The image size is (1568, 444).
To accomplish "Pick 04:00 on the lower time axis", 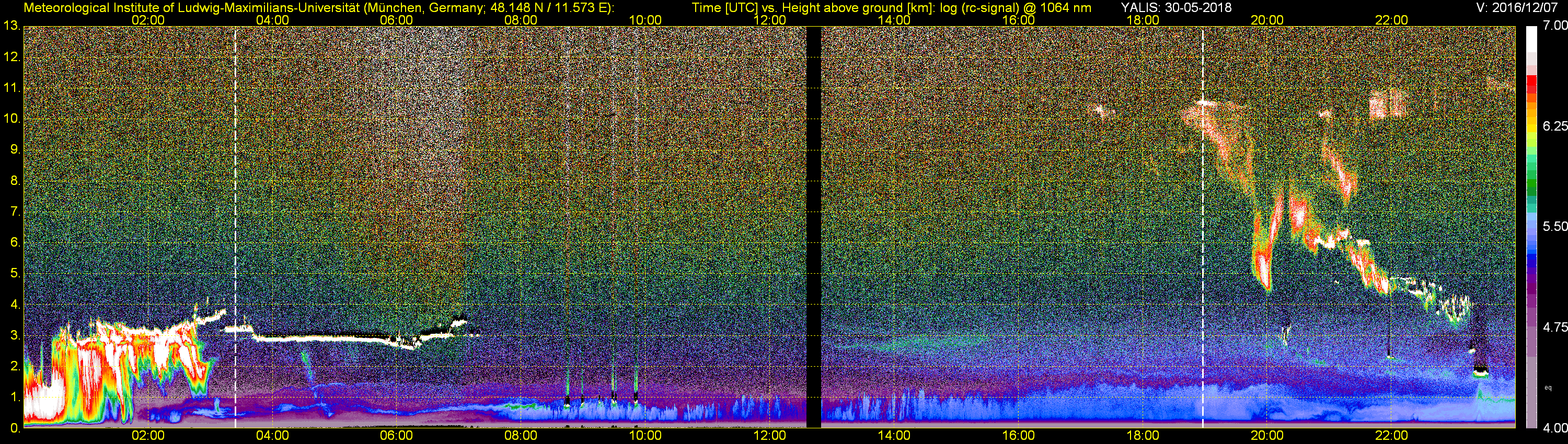I will 272,436.
